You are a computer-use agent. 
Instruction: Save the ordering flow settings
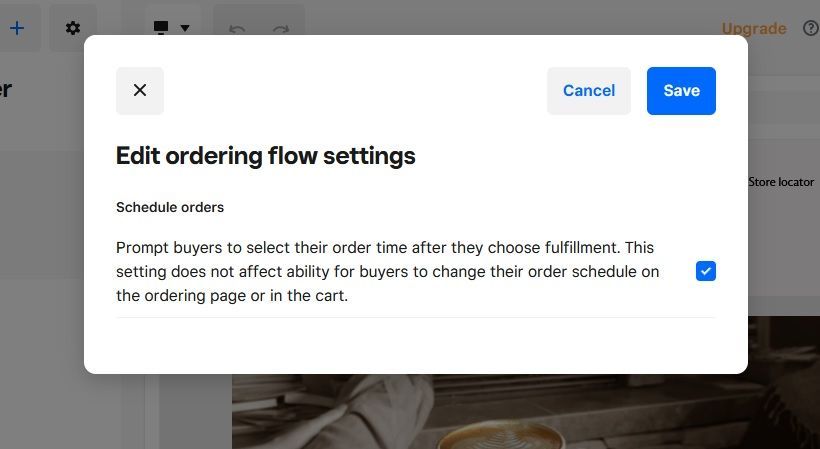pyautogui.click(x=681, y=91)
